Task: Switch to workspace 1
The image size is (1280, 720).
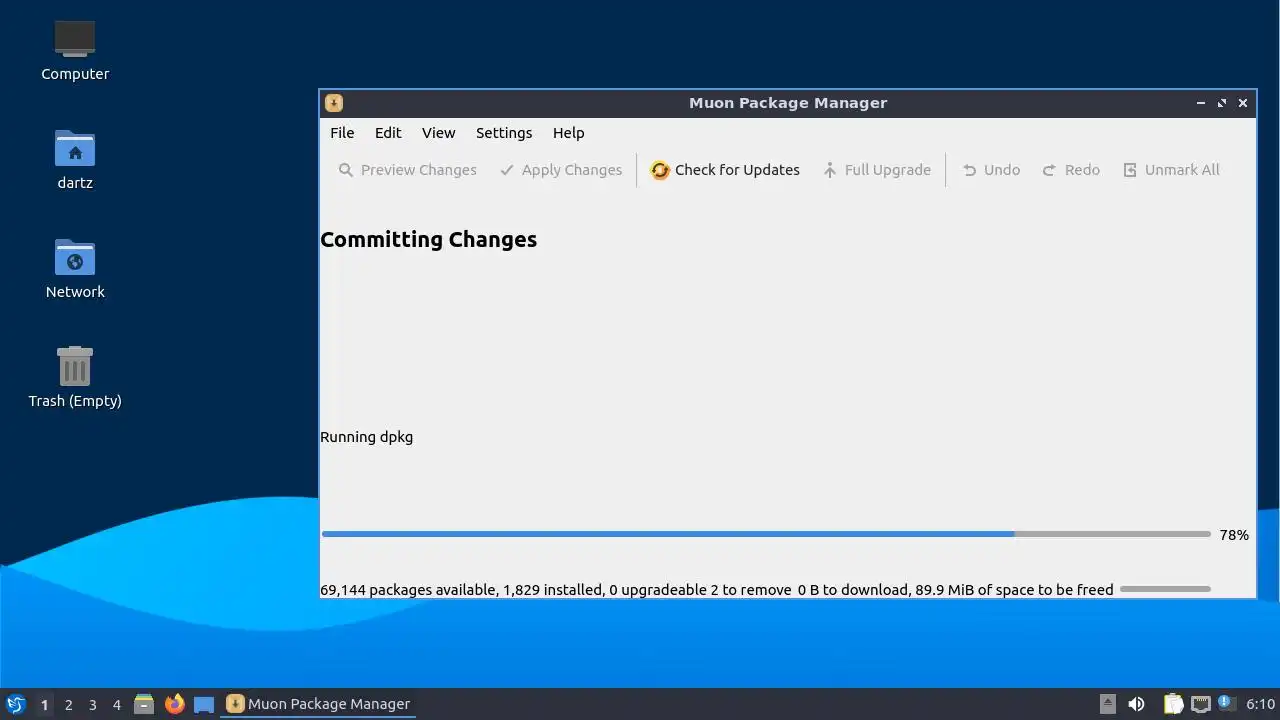Action: pyautogui.click(x=44, y=704)
